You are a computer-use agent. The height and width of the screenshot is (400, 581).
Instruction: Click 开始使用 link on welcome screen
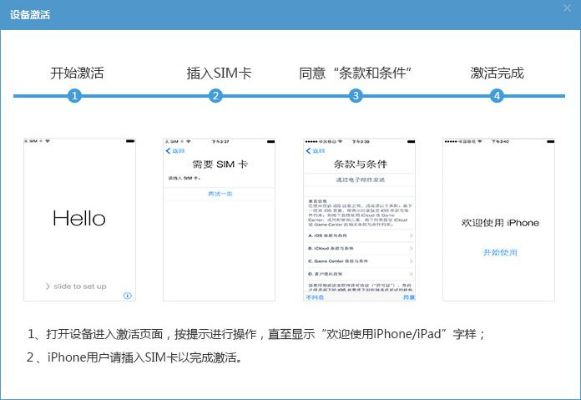500,253
